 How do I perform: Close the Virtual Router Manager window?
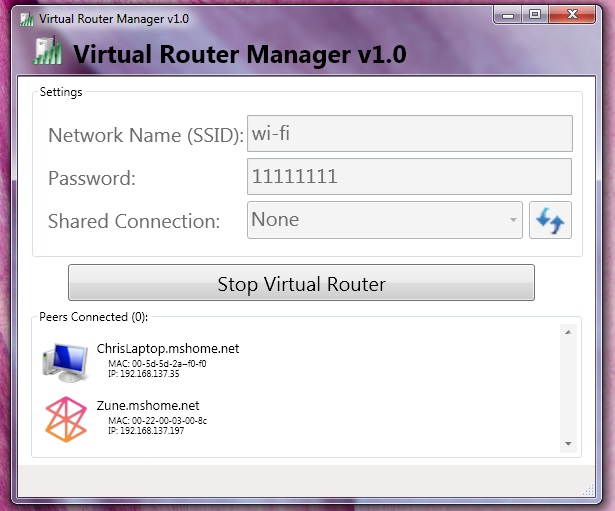click(572, 15)
